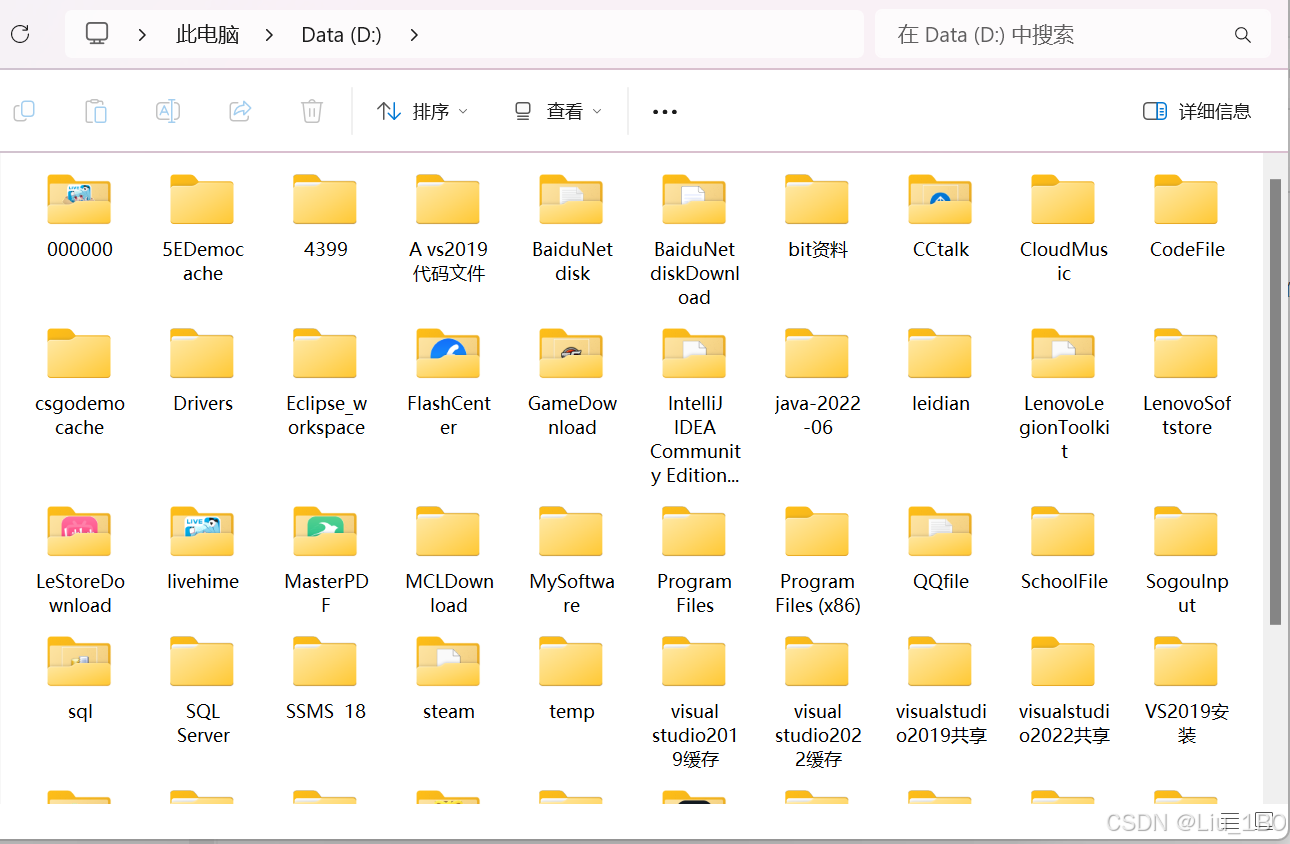The image size is (1290, 844).
Task: Select the SchoolFile folder
Action: pyautogui.click(x=1064, y=548)
